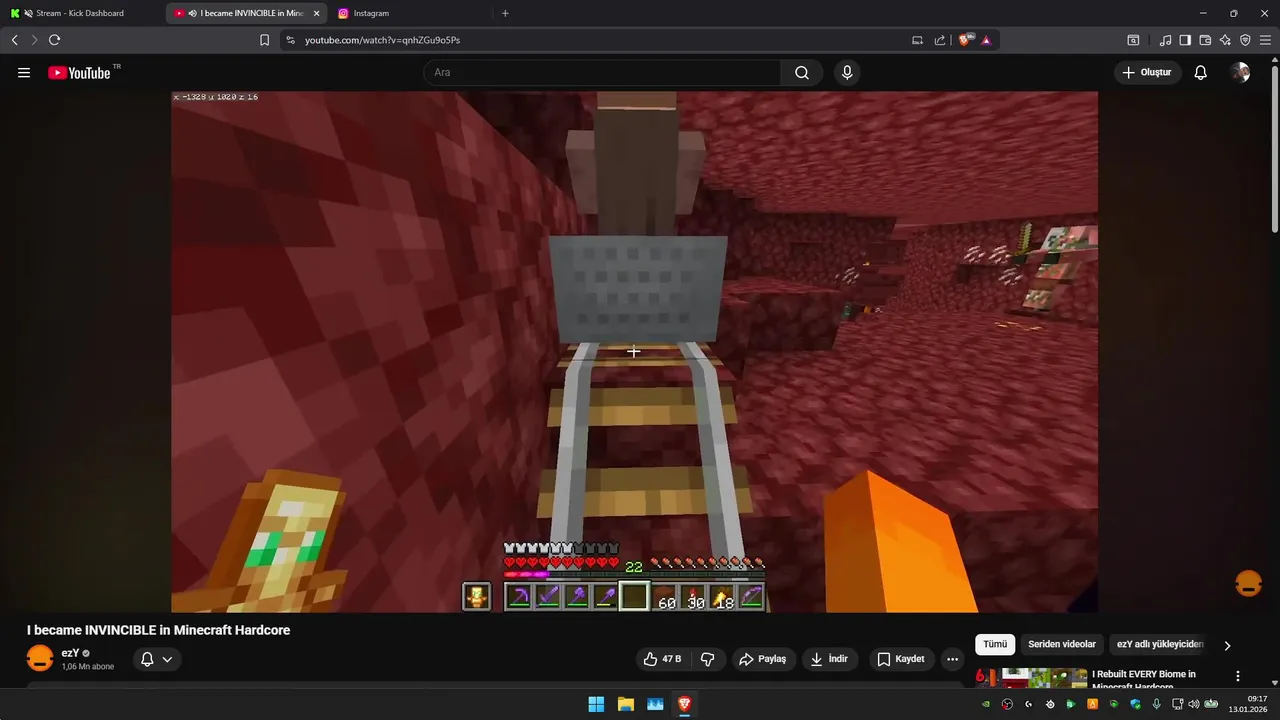This screenshot has width=1280, height=720.
Task: Open the microphone tray icon
Action: (x=1156, y=704)
